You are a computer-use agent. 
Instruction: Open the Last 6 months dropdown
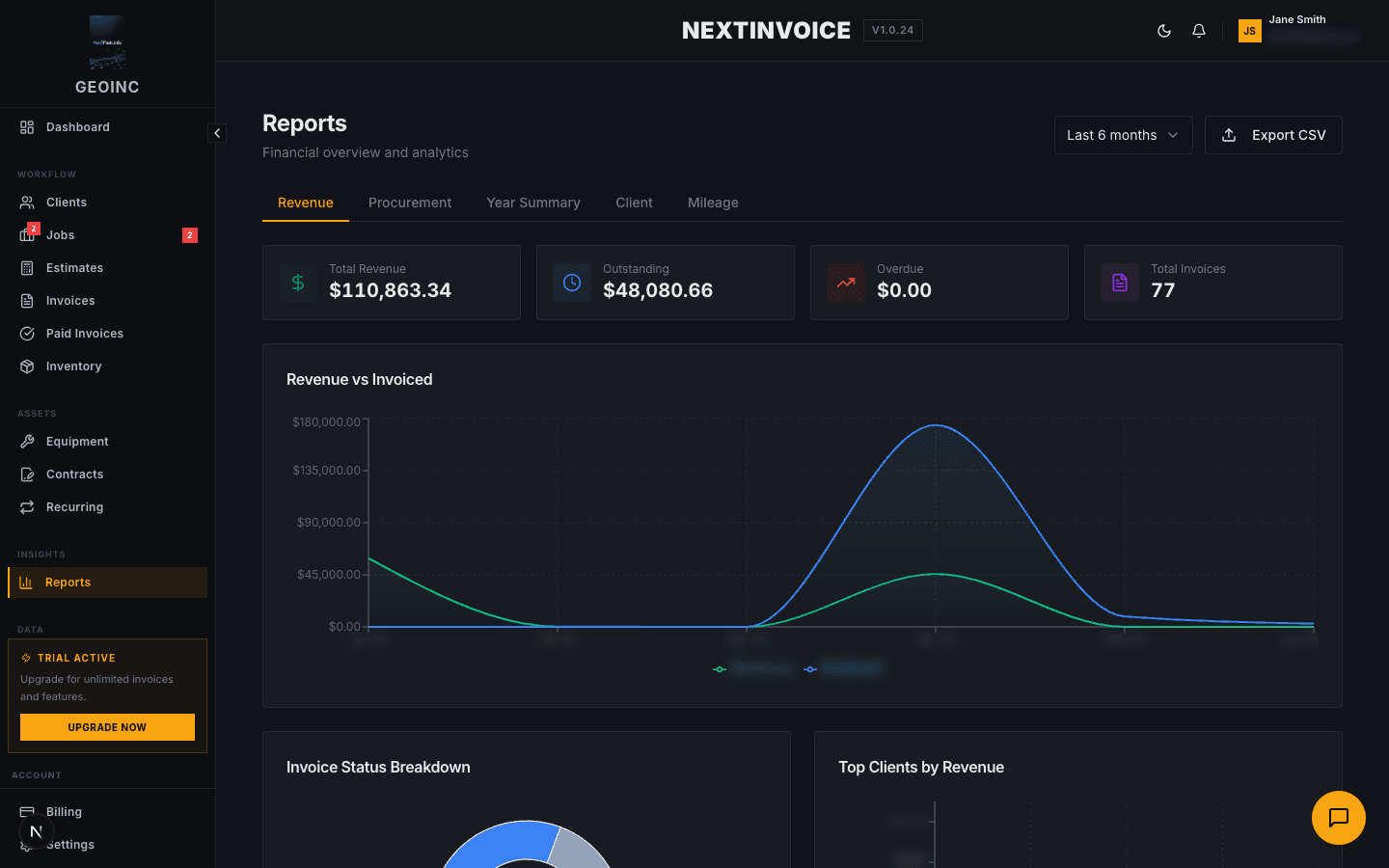(1123, 135)
